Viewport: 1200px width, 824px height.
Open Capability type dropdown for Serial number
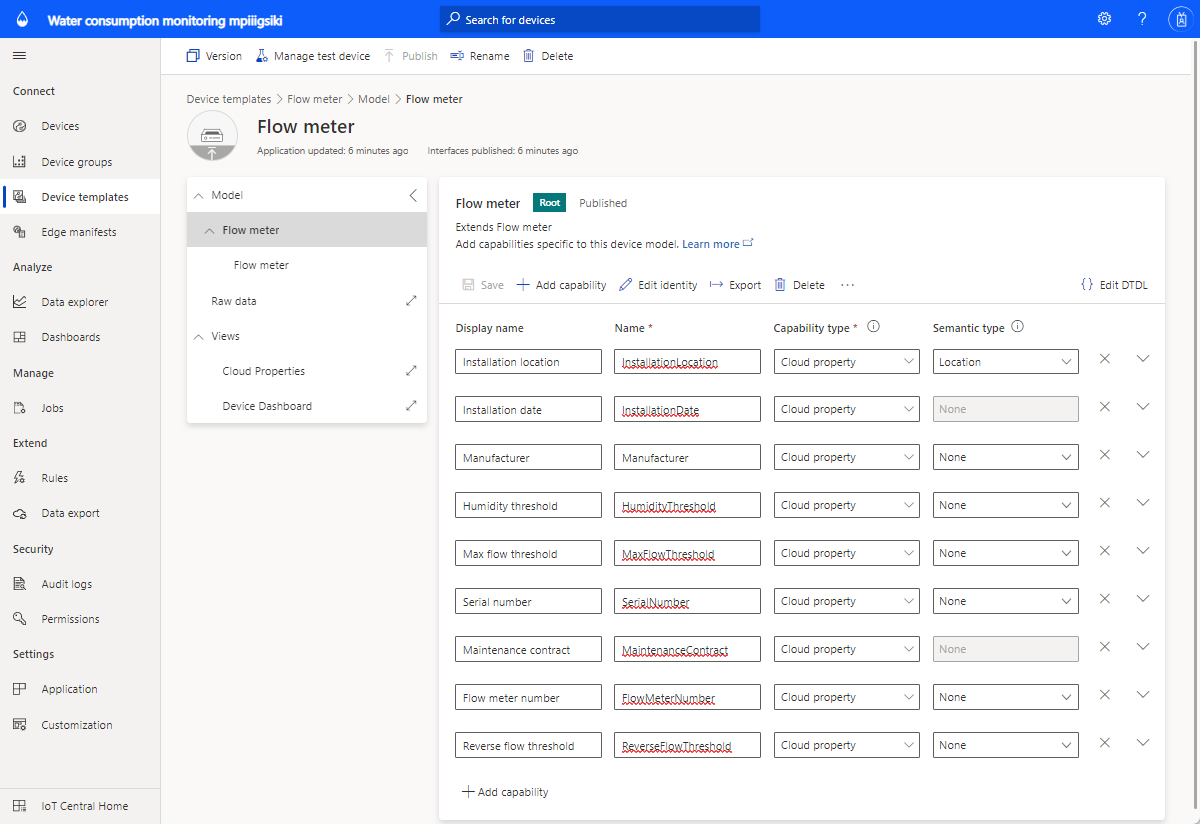click(x=846, y=602)
